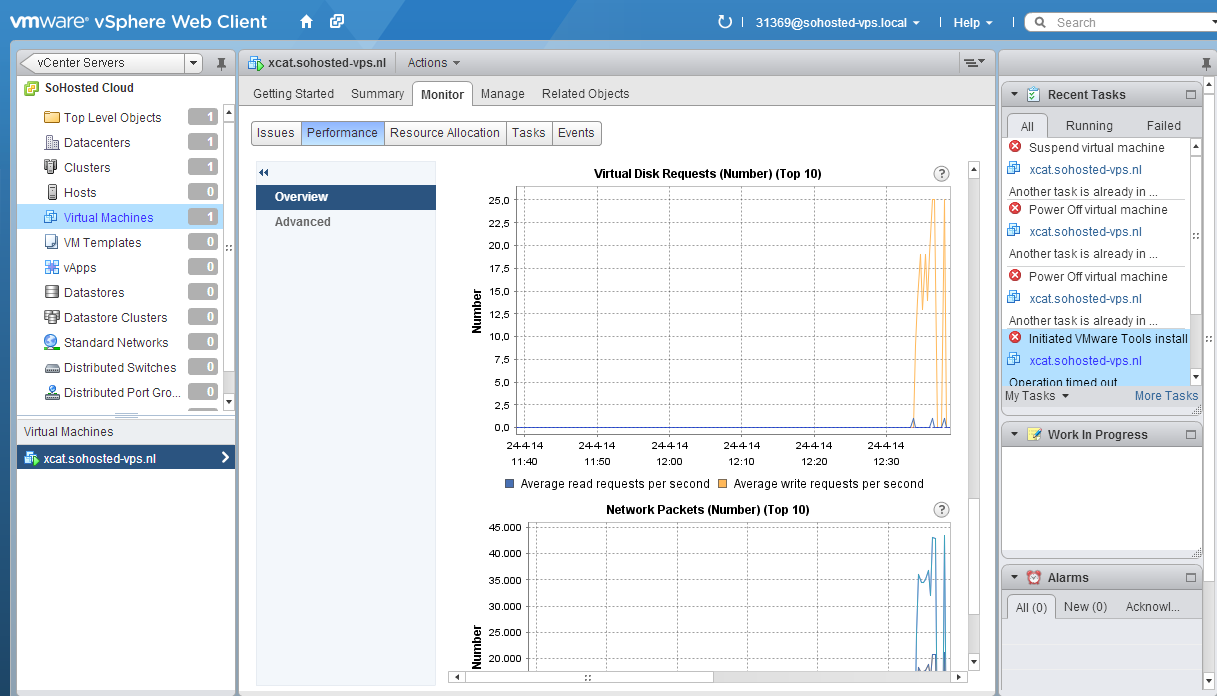Select the Resource Allocation sub-tab

[x=444, y=133]
